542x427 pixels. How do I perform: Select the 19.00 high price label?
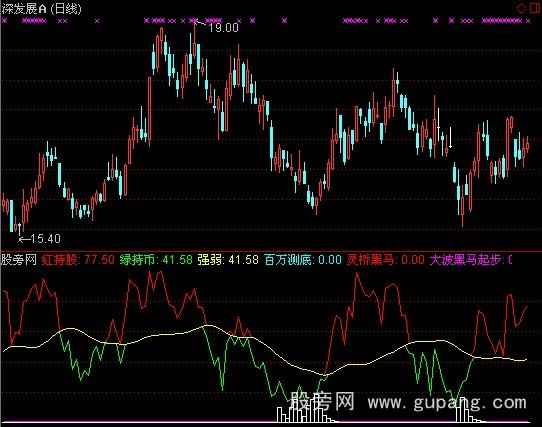(x=224, y=28)
